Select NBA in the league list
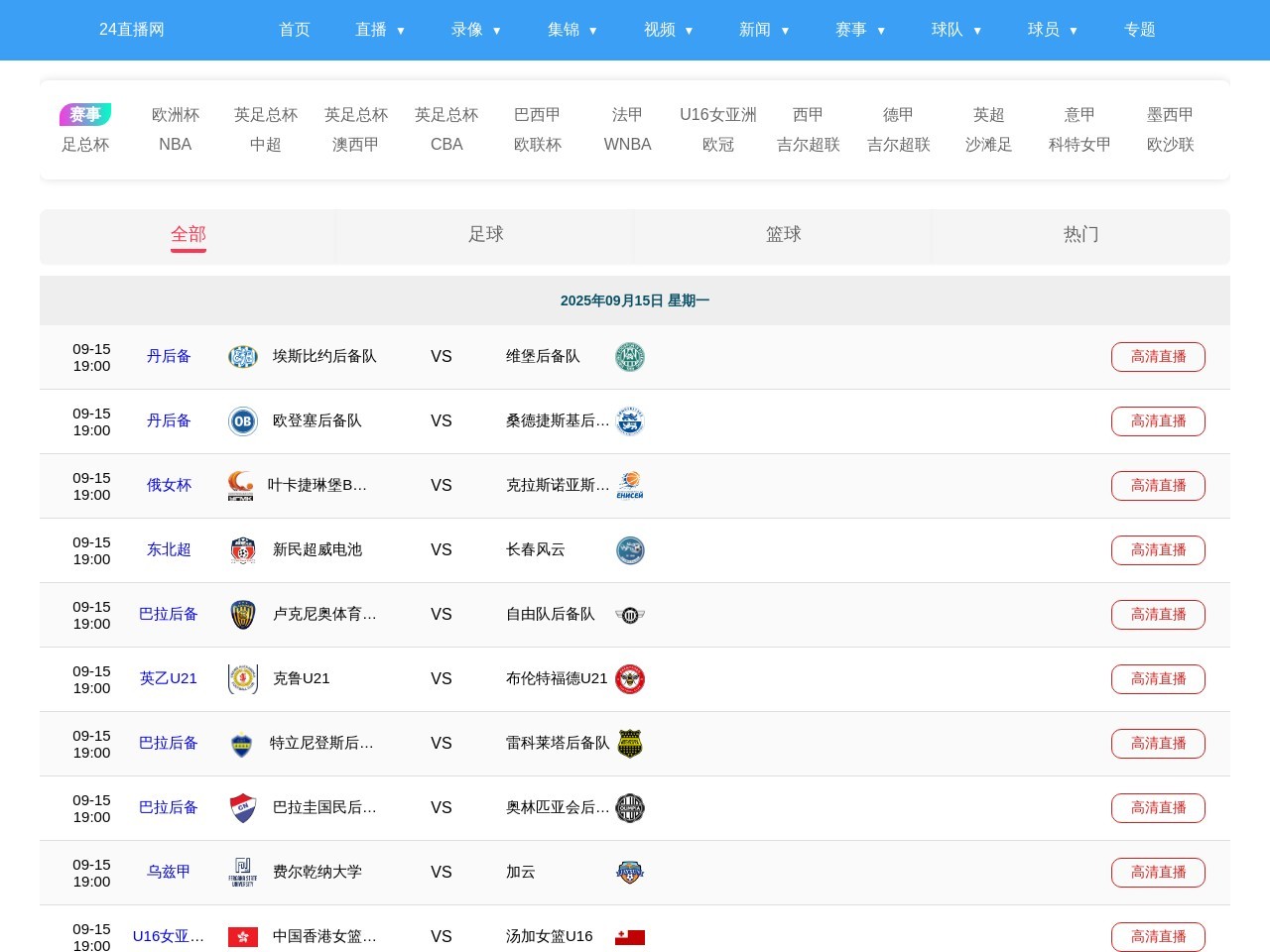Image resolution: width=1270 pixels, height=952 pixels. pyautogui.click(x=176, y=145)
